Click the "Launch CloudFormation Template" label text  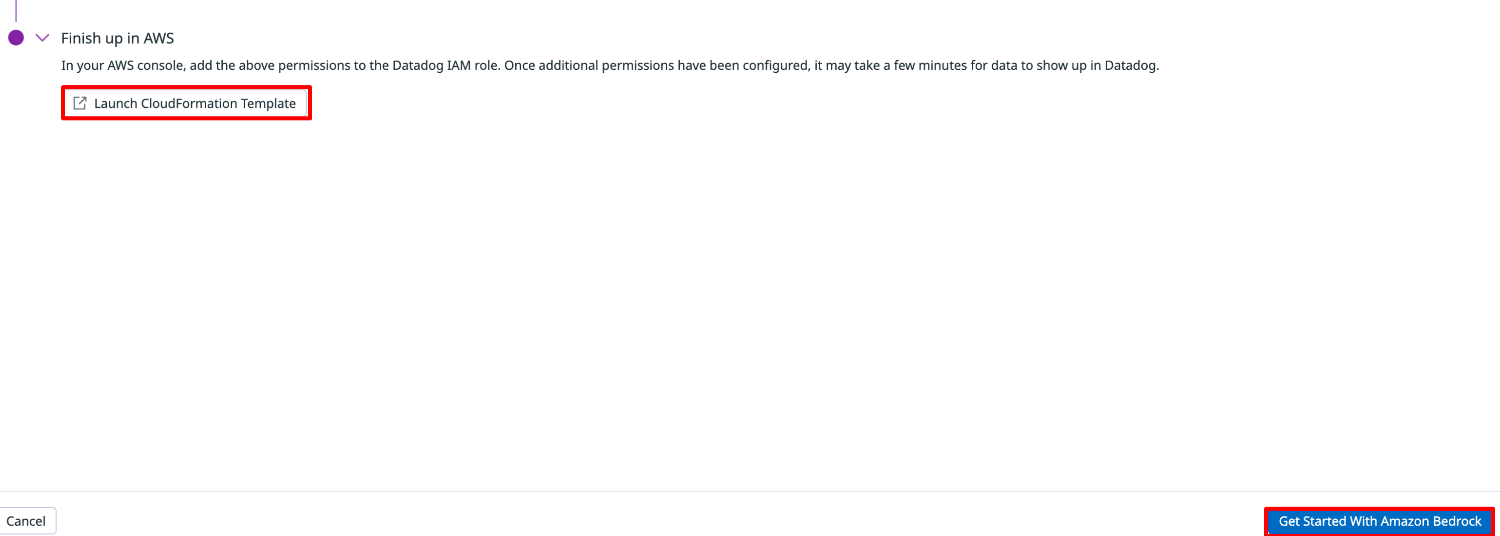coord(195,104)
